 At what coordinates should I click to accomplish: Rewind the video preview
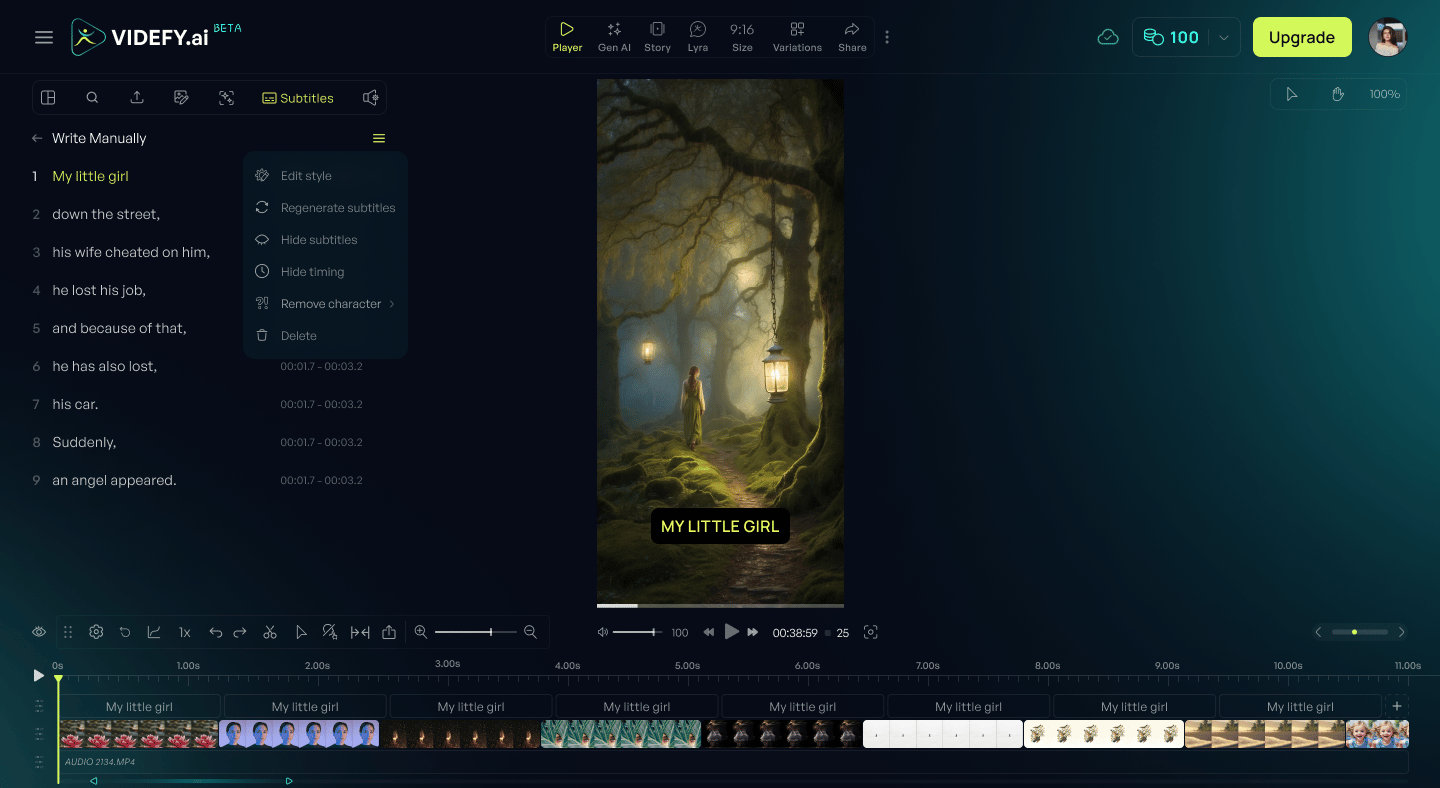(709, 632)
